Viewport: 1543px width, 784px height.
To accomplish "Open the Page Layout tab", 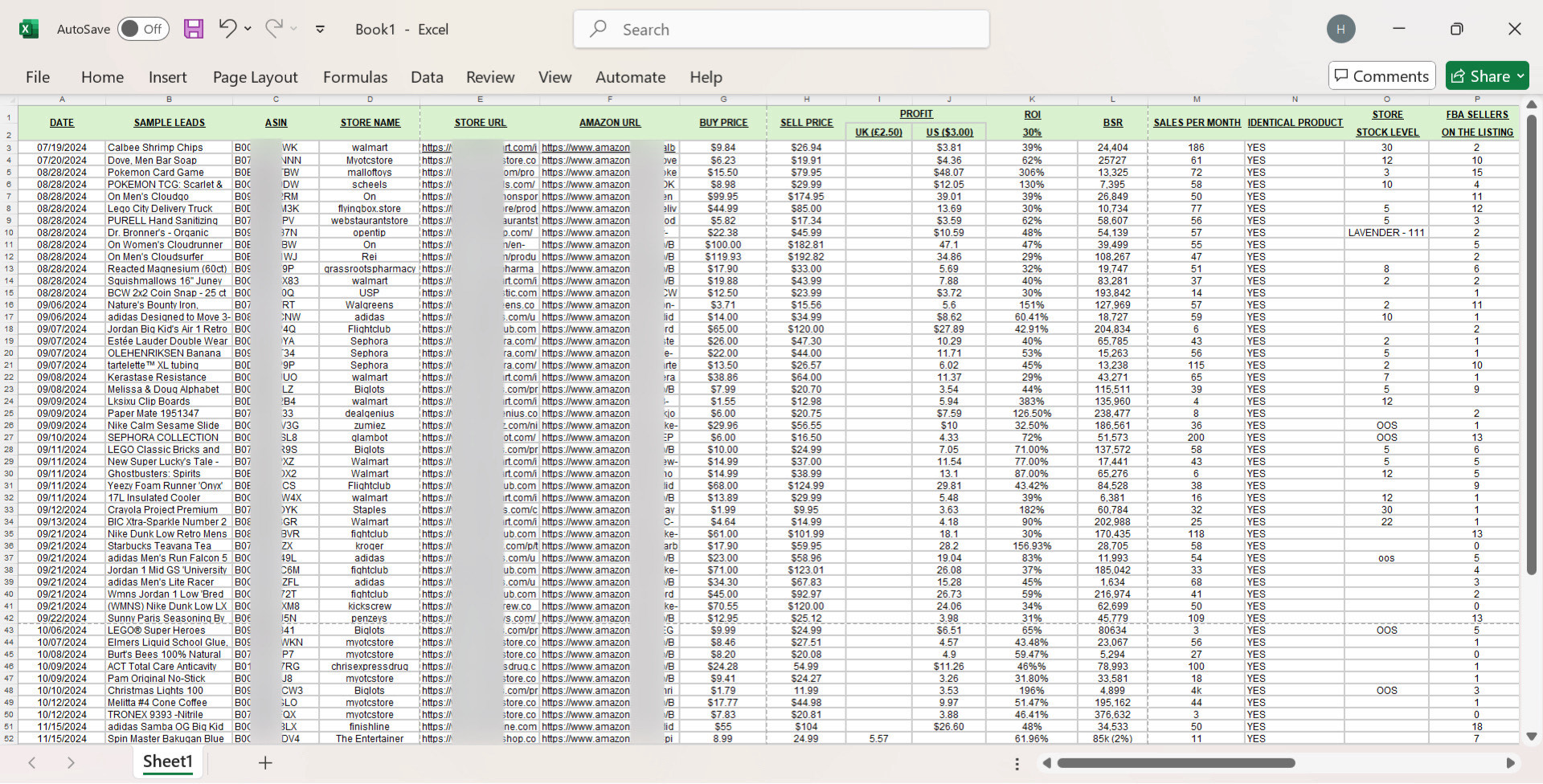I will [x=255, y=77].
